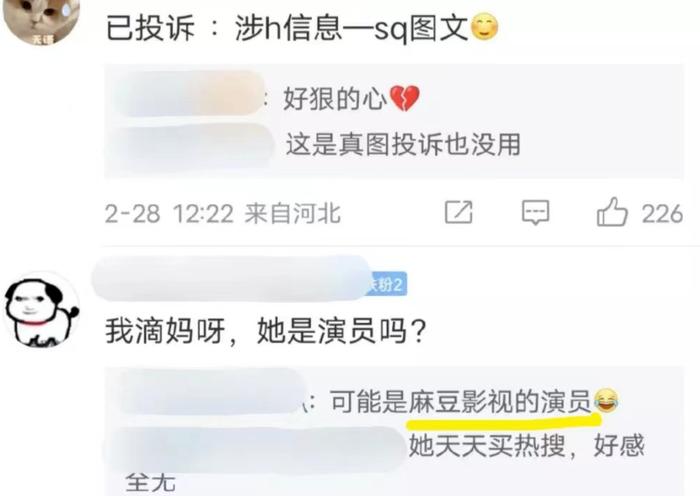
Task: Open the reply comment bubble icon
Action: click(x=535, y=213)
